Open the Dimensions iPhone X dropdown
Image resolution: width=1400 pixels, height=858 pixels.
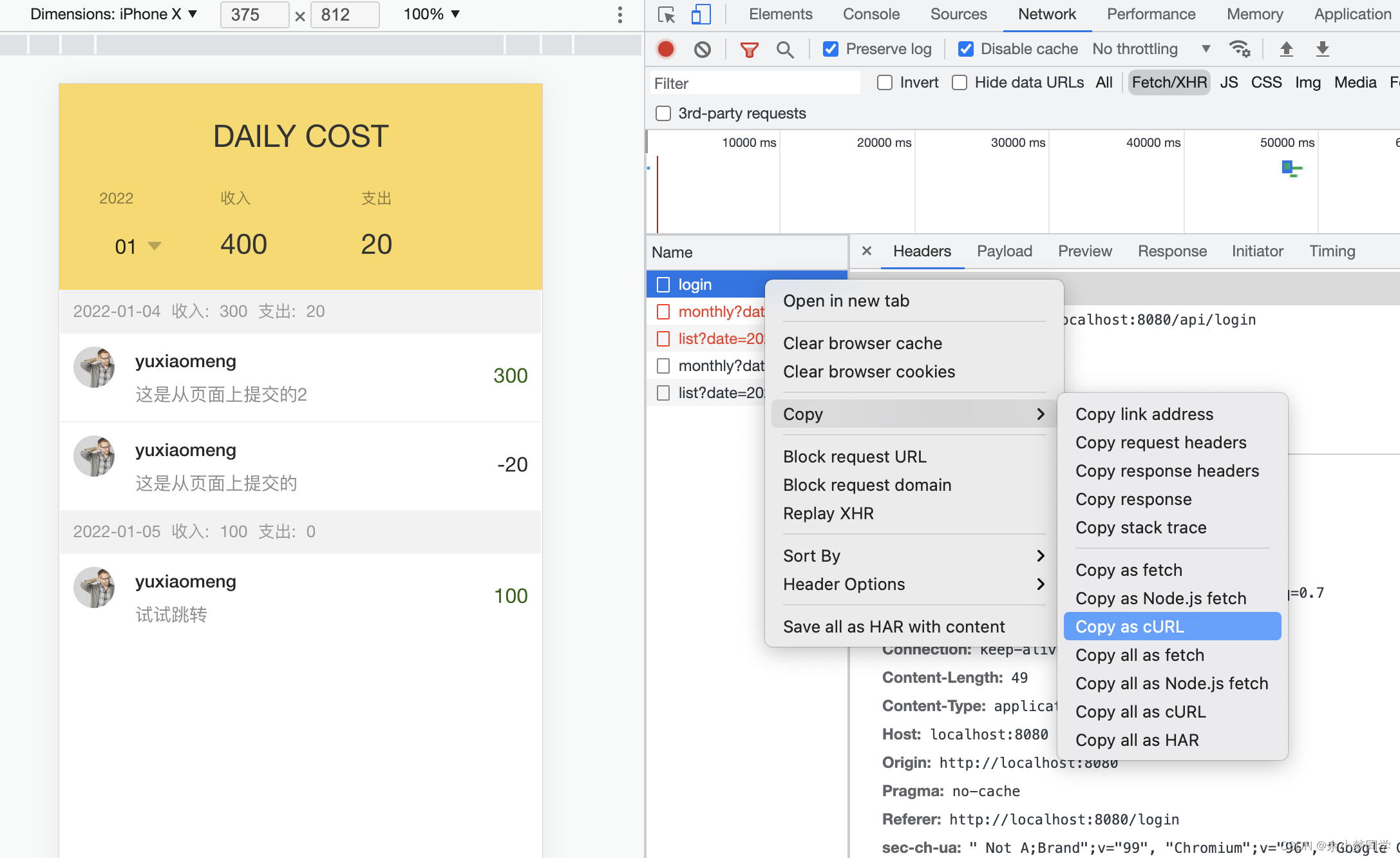click(x=113, y=14)
